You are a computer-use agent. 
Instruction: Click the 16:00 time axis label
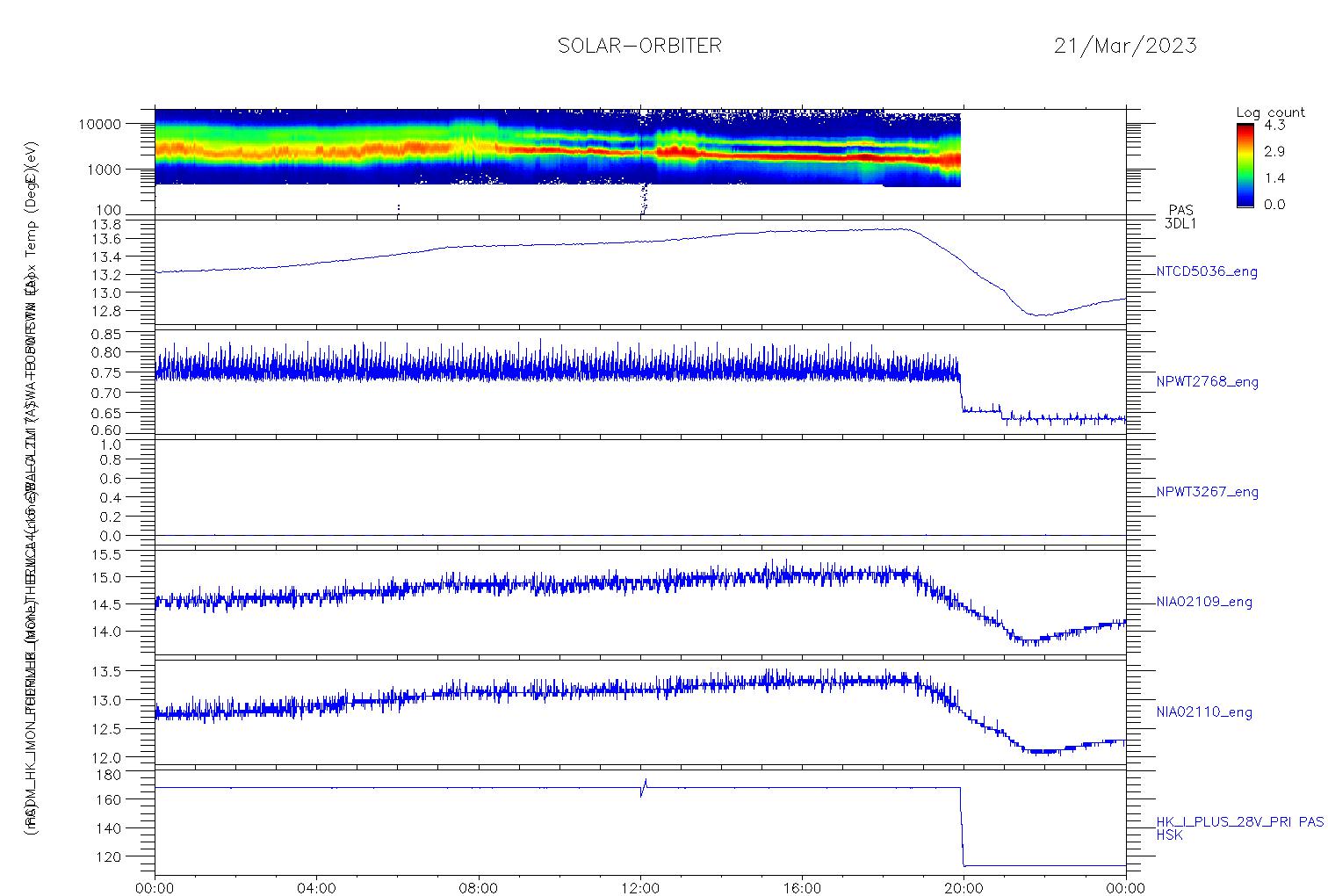point(802,888)
